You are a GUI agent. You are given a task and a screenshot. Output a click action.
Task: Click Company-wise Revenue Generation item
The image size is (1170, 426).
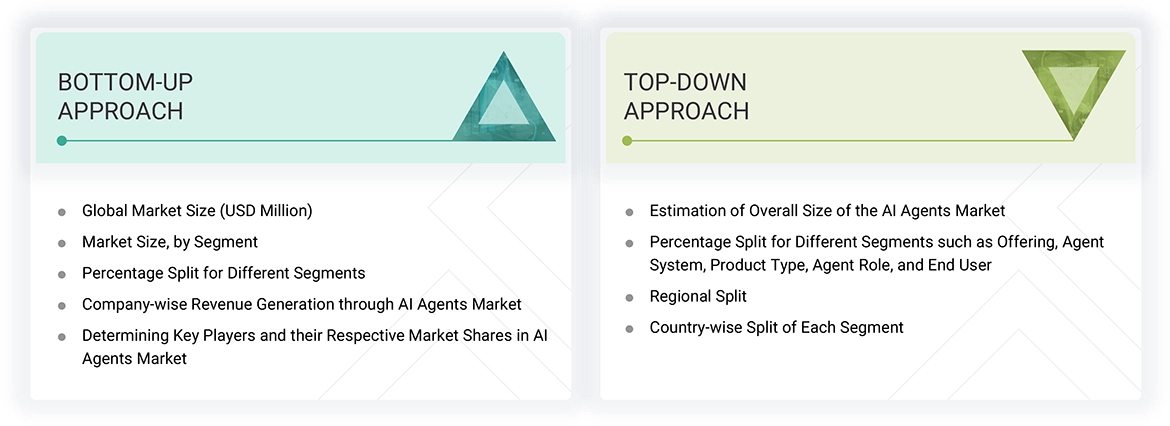pos(301,304)
